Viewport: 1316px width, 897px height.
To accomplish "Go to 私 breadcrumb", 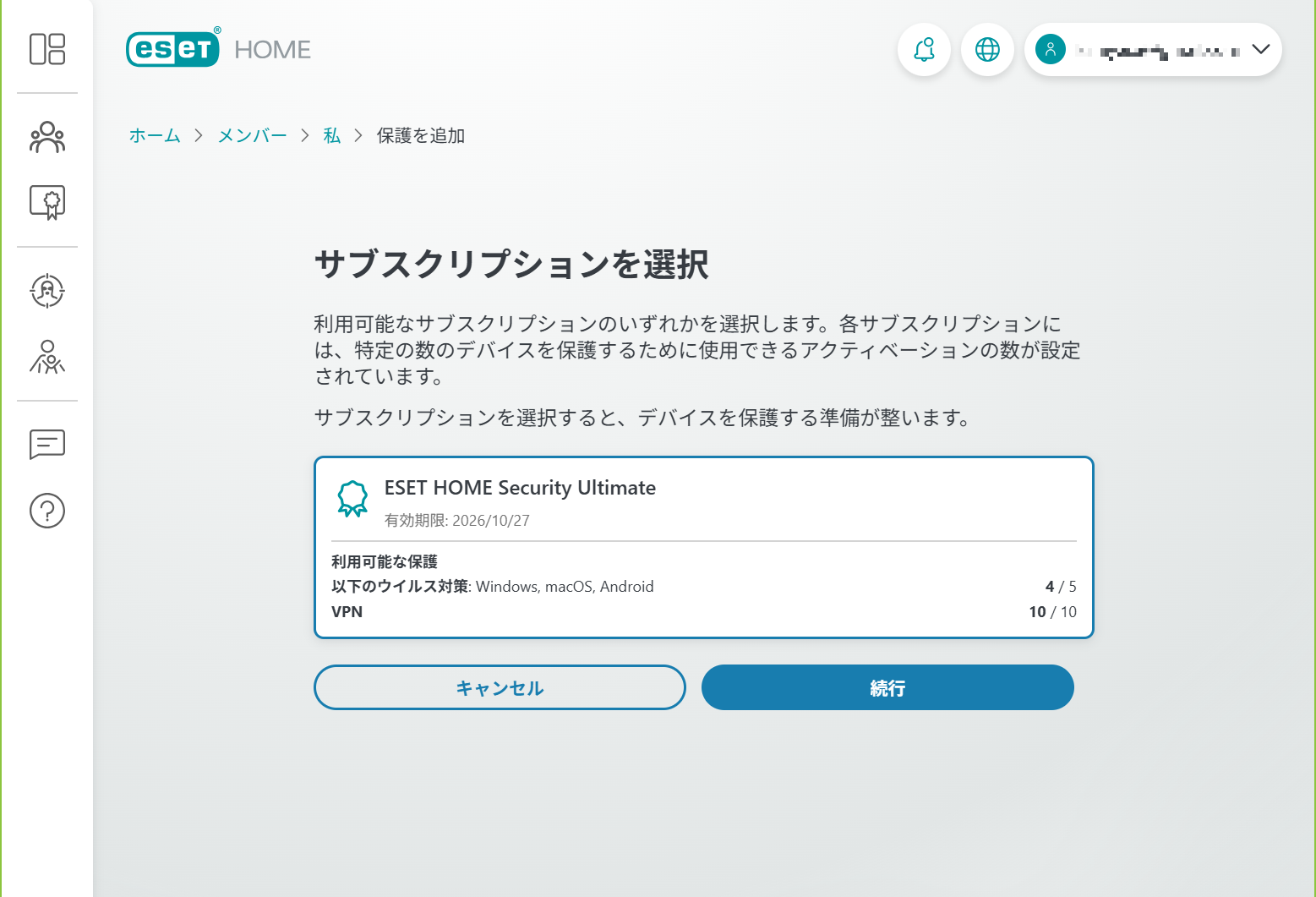I will [x=332, y=136].
